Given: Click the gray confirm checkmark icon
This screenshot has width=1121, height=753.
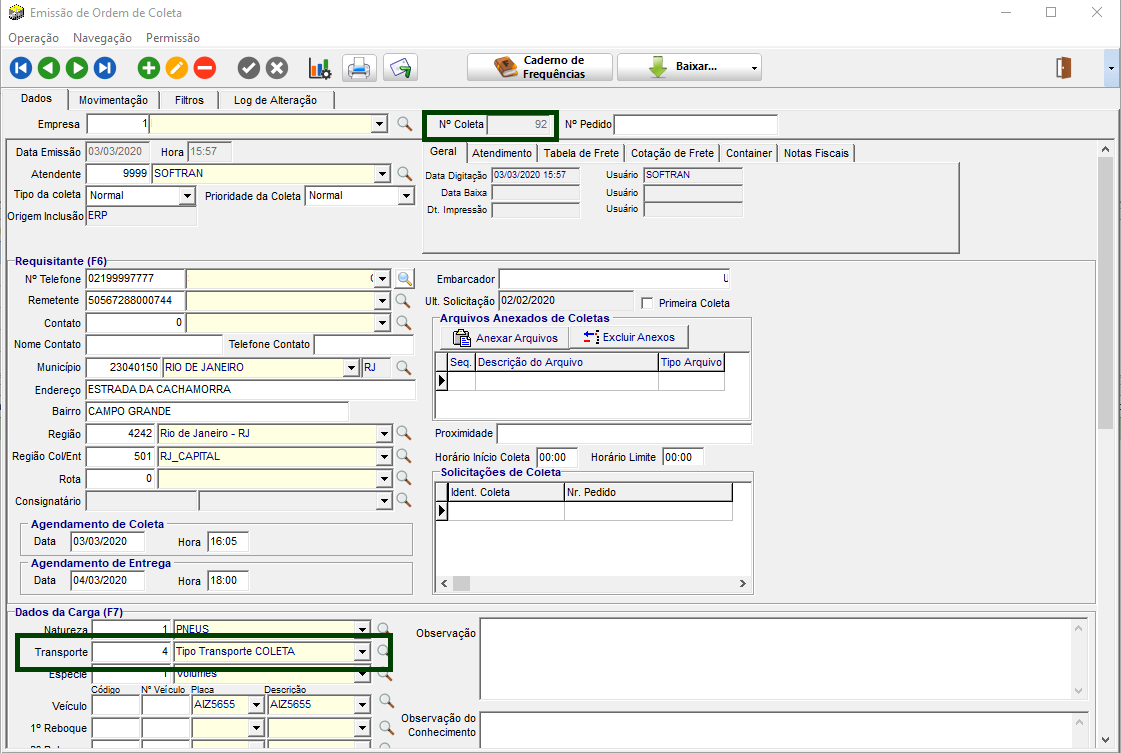Looking at the screenshot, I should [249, 68].
